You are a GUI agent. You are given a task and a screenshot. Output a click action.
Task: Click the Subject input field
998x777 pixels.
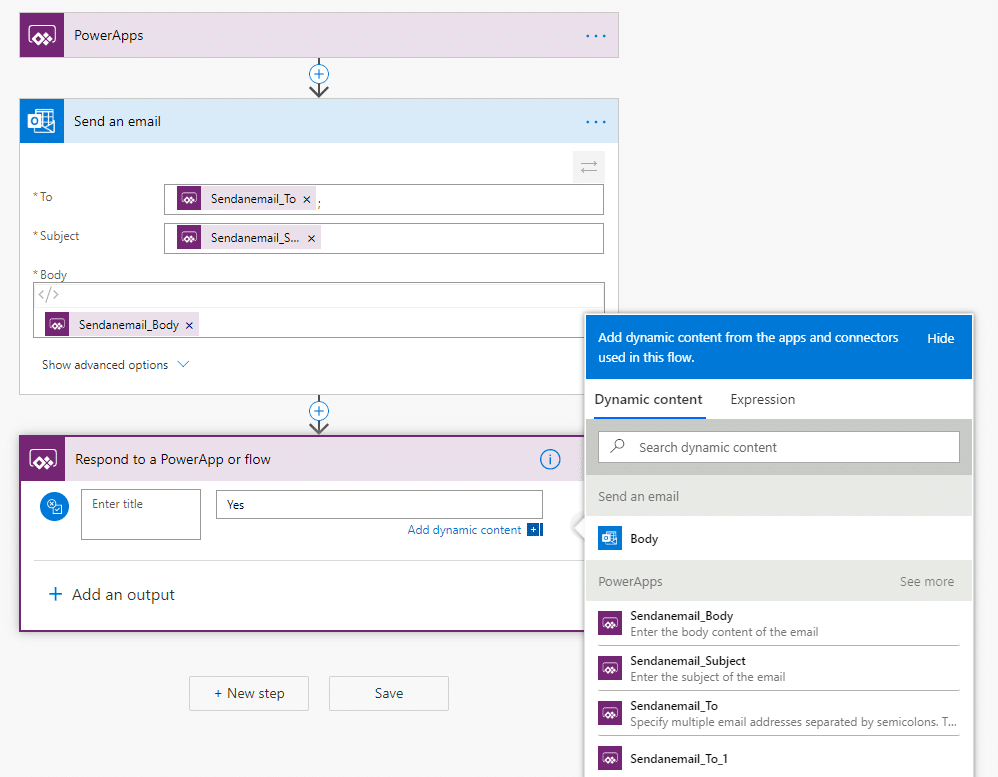(384, 238)
